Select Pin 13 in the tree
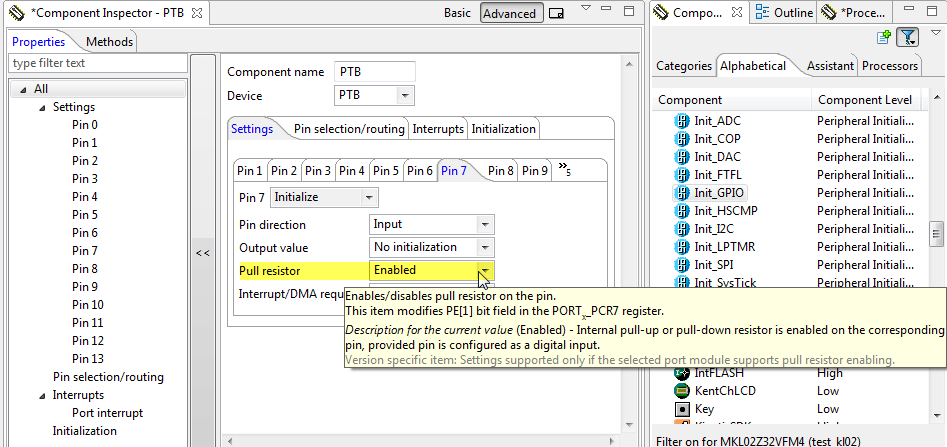The image size is (947, 447). tap(87, 359)
